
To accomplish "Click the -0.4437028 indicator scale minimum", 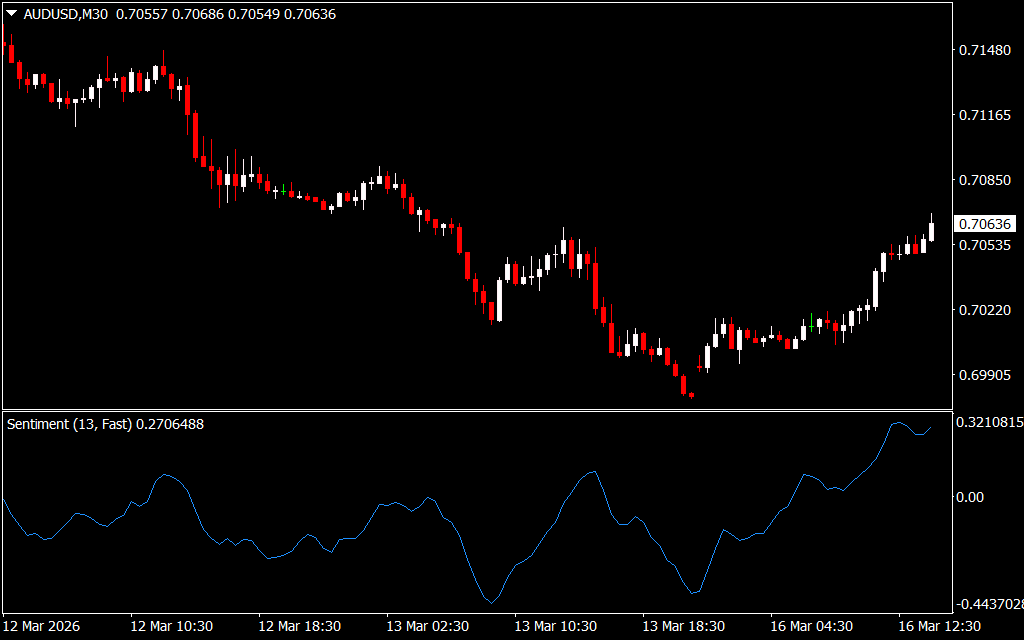I will click(x=988, y=604).
